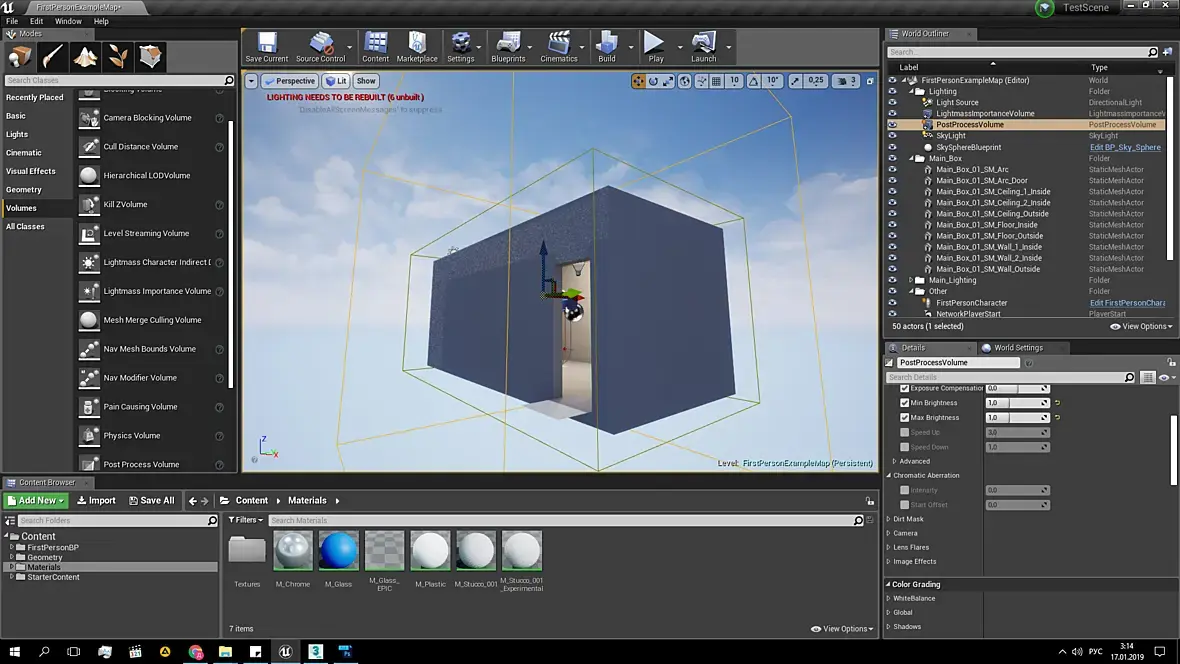The image size is (1180, 664).
Task: Click the Build lighting icon
Action: click(x=606, y=44)
